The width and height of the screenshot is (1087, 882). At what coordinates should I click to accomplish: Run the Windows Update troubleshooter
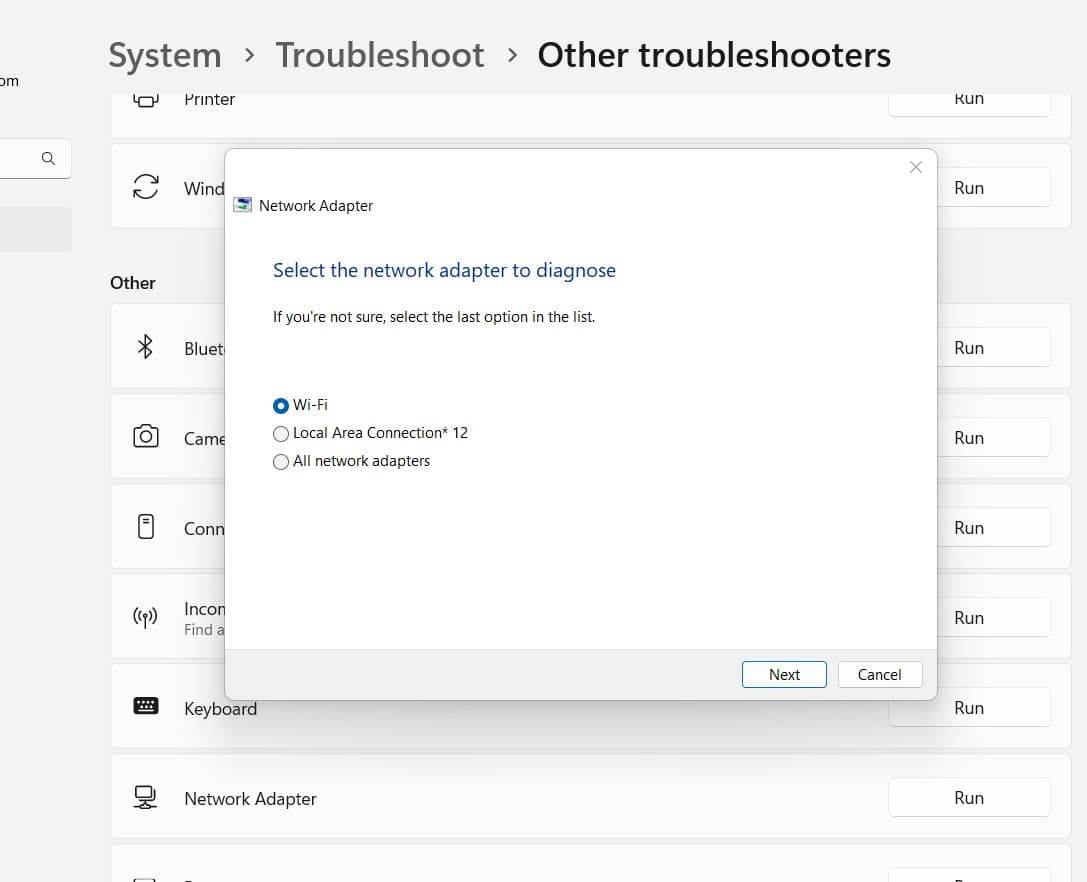click(993, 187)
